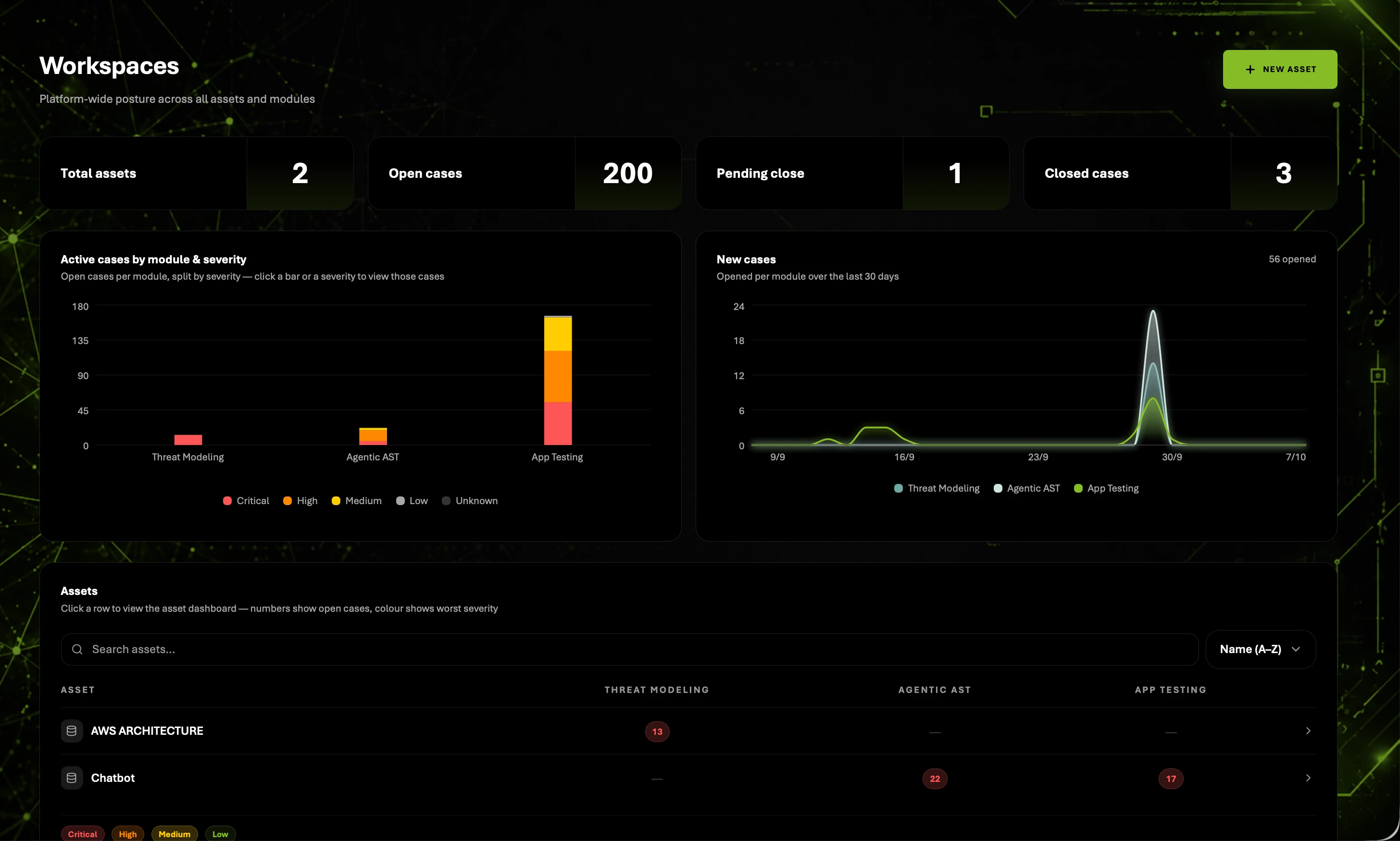Click the Critical tag below asset table
The image size is (1400, 841).
(x=83, y=834)
